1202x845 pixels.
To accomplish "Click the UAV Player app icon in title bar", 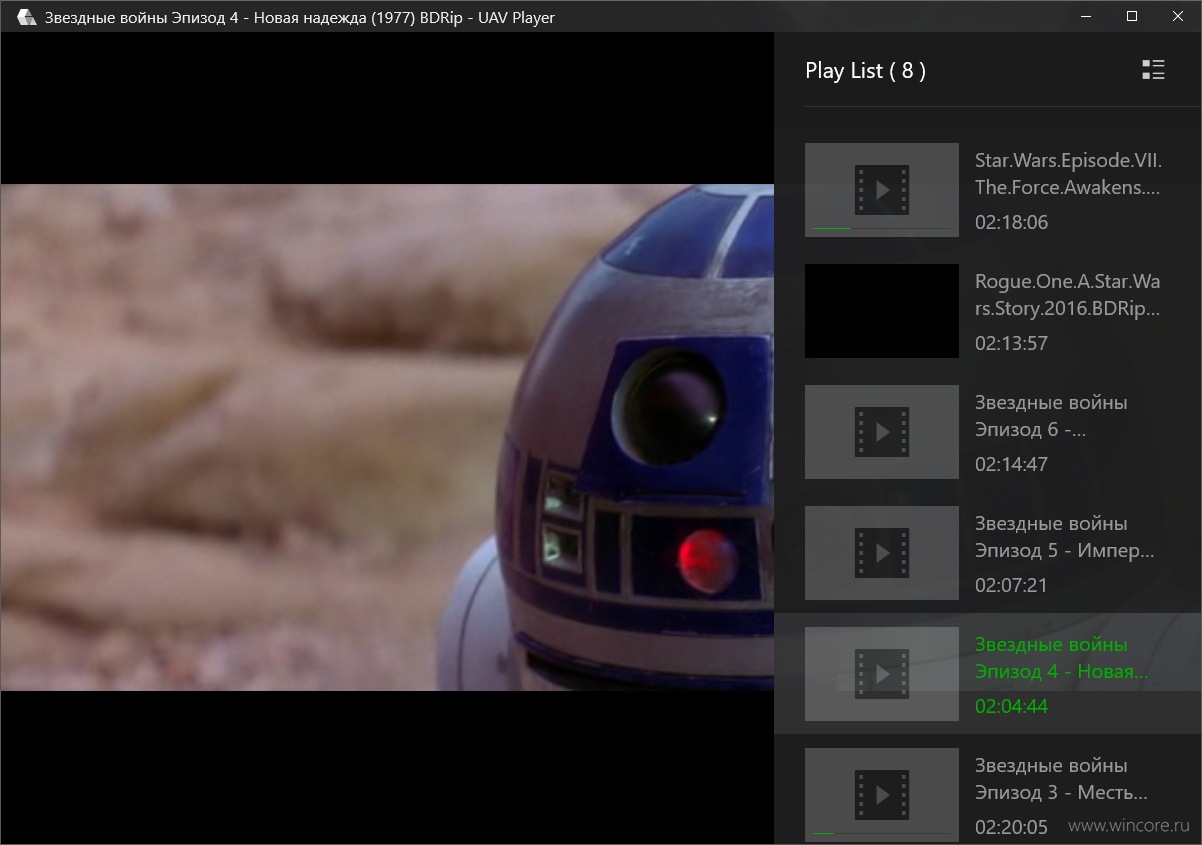I will (x=27, y=17).
